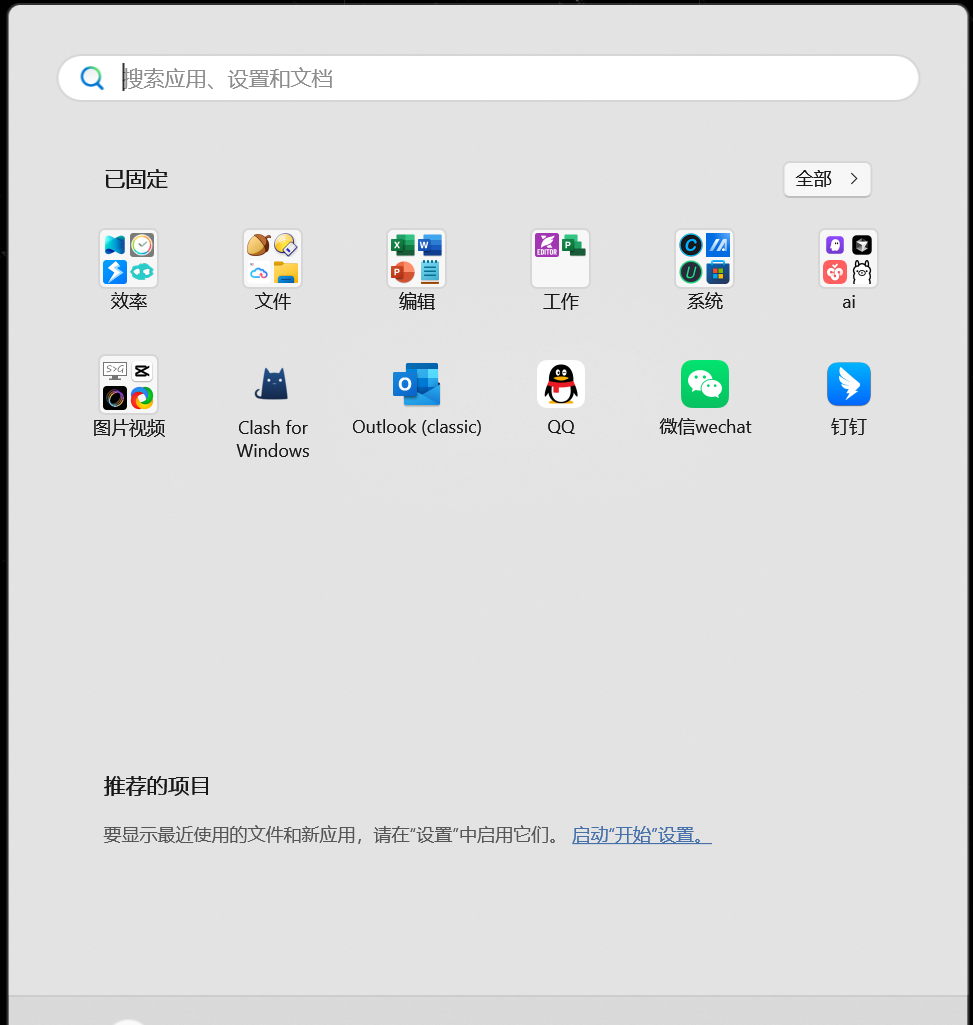
Task: Click the acorn icon in 文件 folder
Action: pyautogui.click(x=259, y=246)
